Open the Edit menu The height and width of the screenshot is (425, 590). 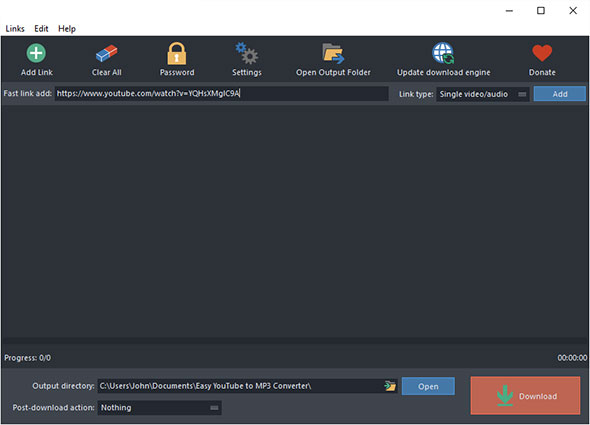coord(41,29)
